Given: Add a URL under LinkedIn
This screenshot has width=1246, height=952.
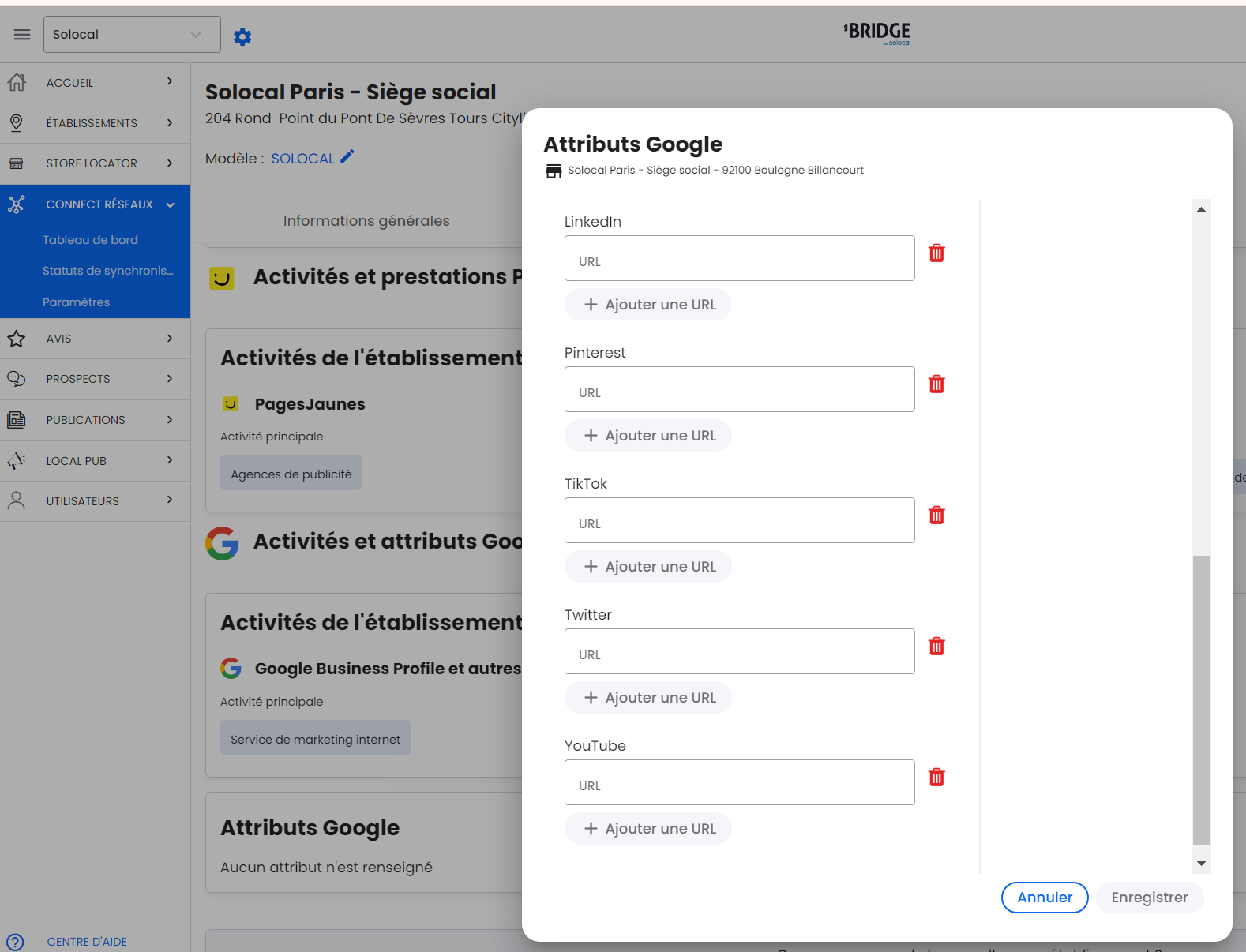Looking at the screenshot, I should pyautogui.click(x=648, y=305).
